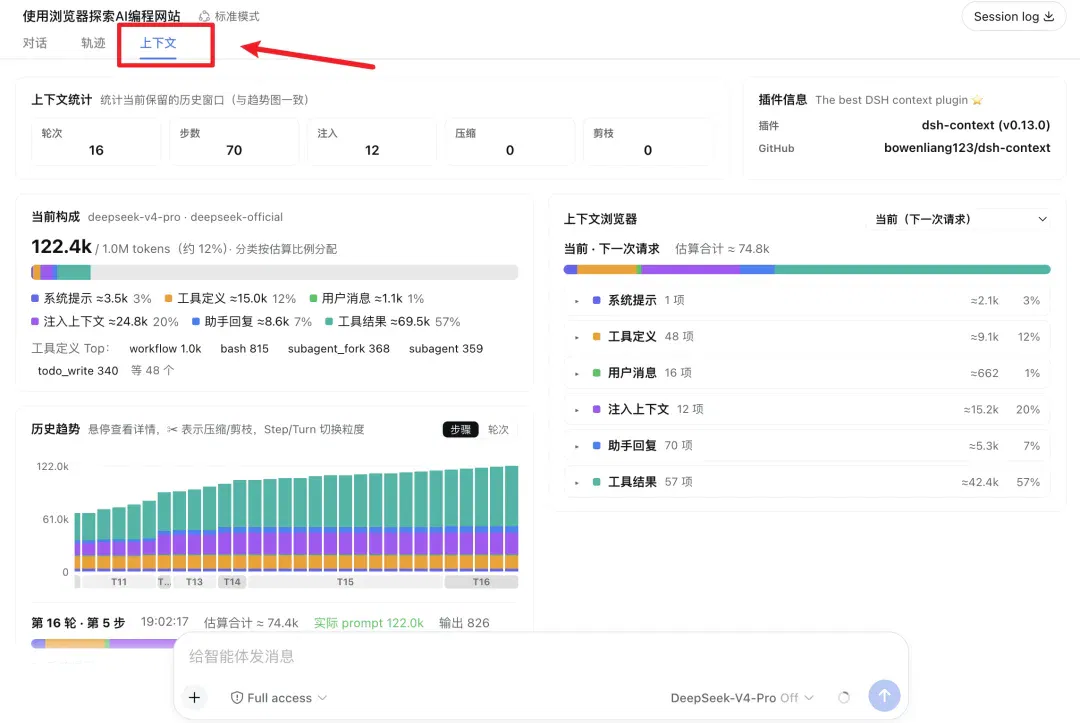Click the message input 给智能体发消息

(x=541, y=656)
